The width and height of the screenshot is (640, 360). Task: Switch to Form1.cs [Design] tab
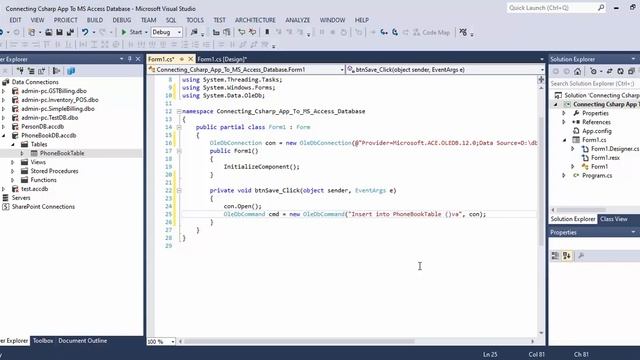coord(222,59)
